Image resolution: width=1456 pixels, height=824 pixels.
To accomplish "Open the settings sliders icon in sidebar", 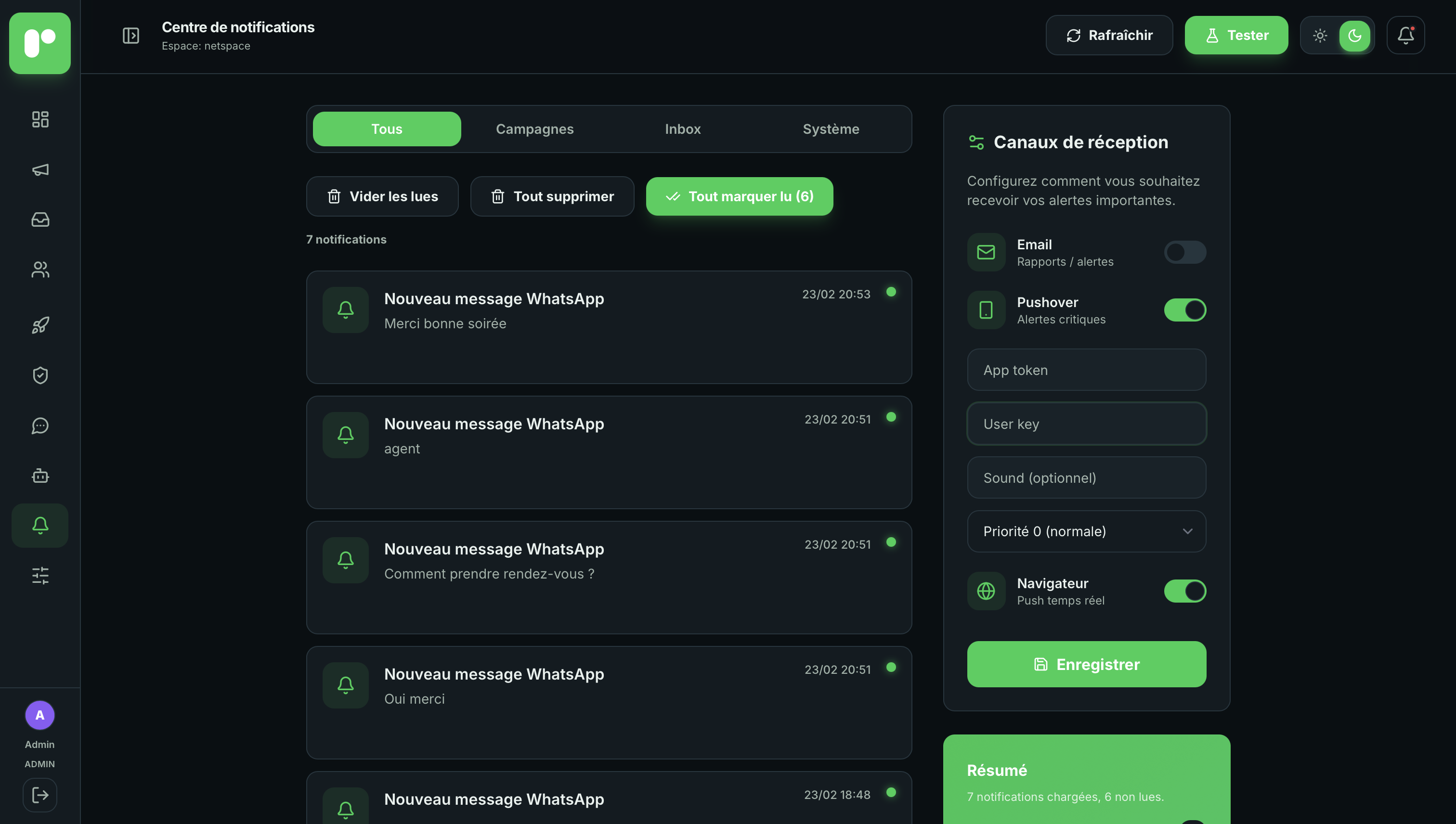I will click(40, 576).
